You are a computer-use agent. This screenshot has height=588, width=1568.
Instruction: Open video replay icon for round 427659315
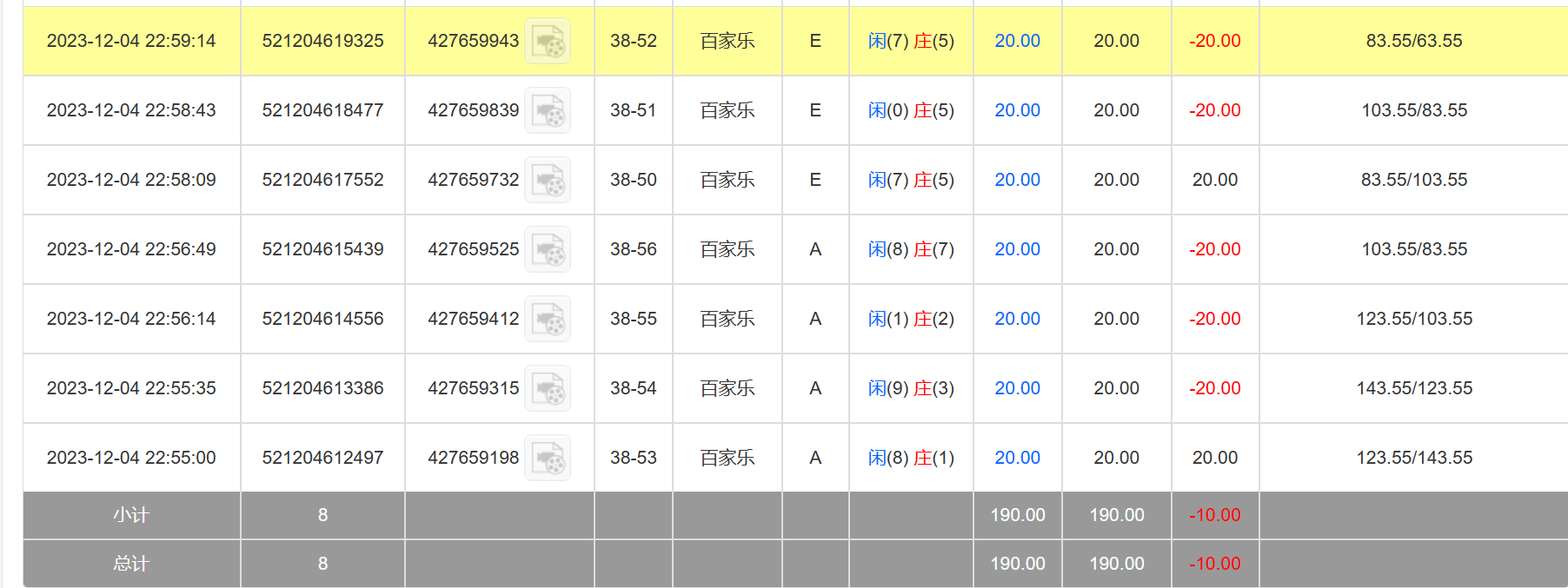[x=548, y=388]
